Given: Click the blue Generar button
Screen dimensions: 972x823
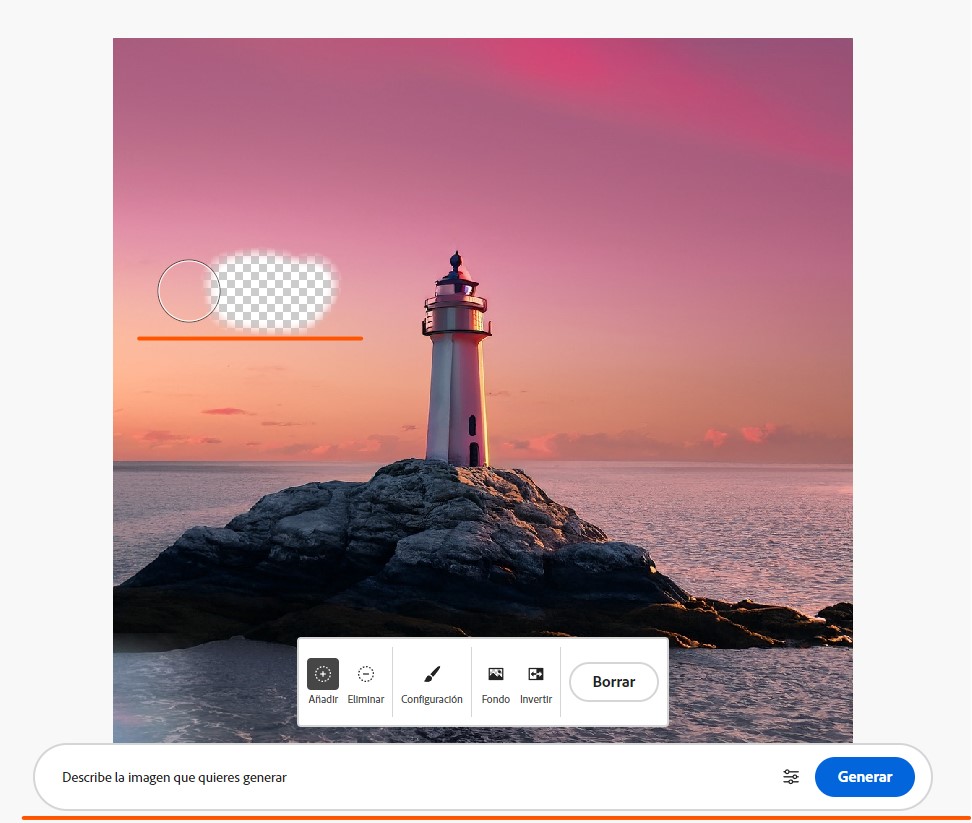Looking at the screenshot, I should point(864,777).
